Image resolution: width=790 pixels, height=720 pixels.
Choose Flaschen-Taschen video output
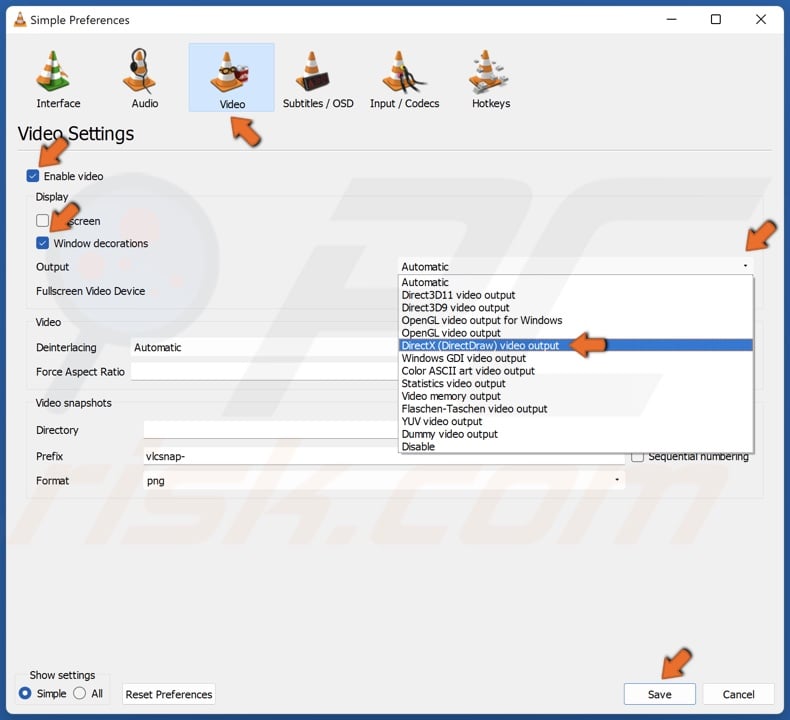tap(576, 409)
